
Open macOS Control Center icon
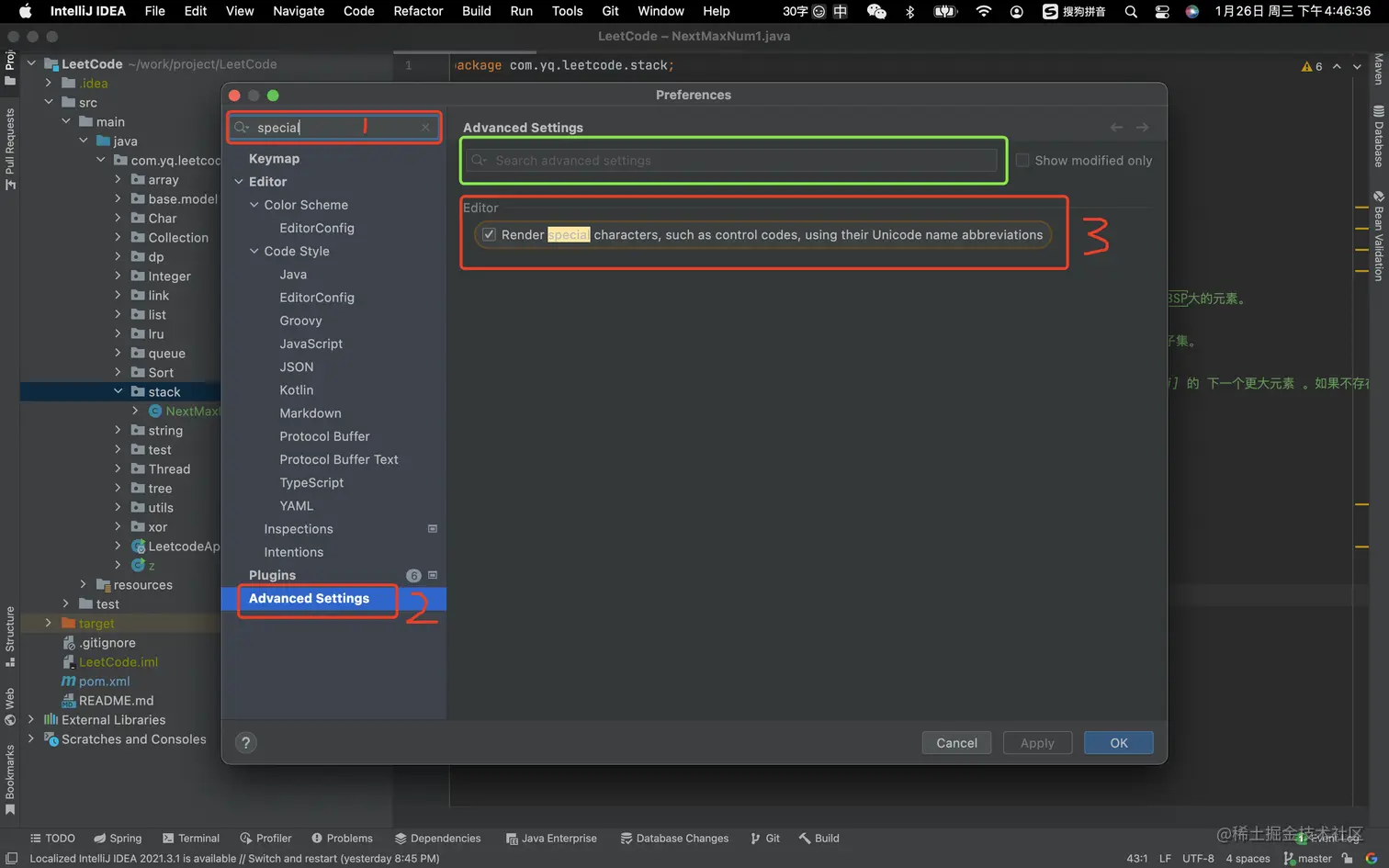tap(1162, 11)
